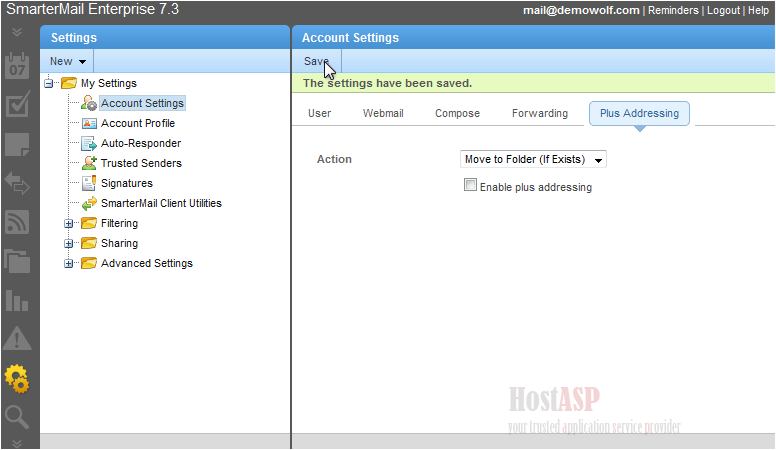Click the Sharing folder icon

click(89, 243)
